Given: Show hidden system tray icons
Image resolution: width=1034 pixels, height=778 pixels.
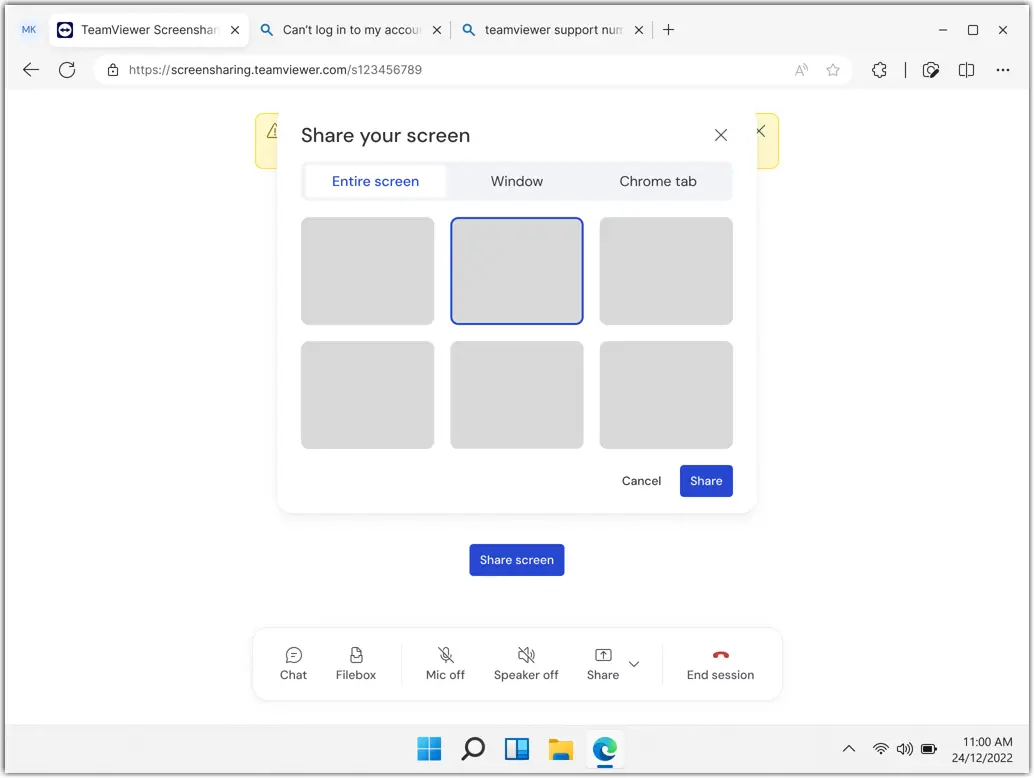Looking at the screenshot, I should click(x=849, y=749).
